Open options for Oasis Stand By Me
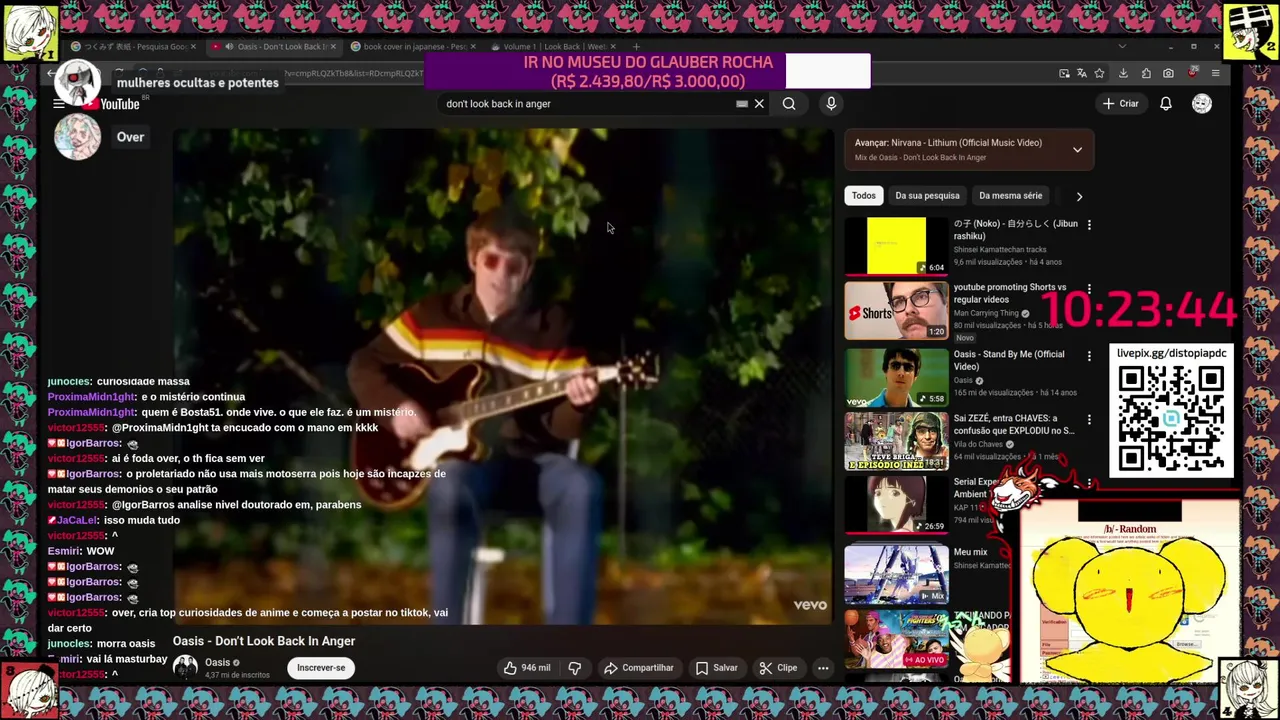Screen dimensions: 1280x720 coord(1089,355)
